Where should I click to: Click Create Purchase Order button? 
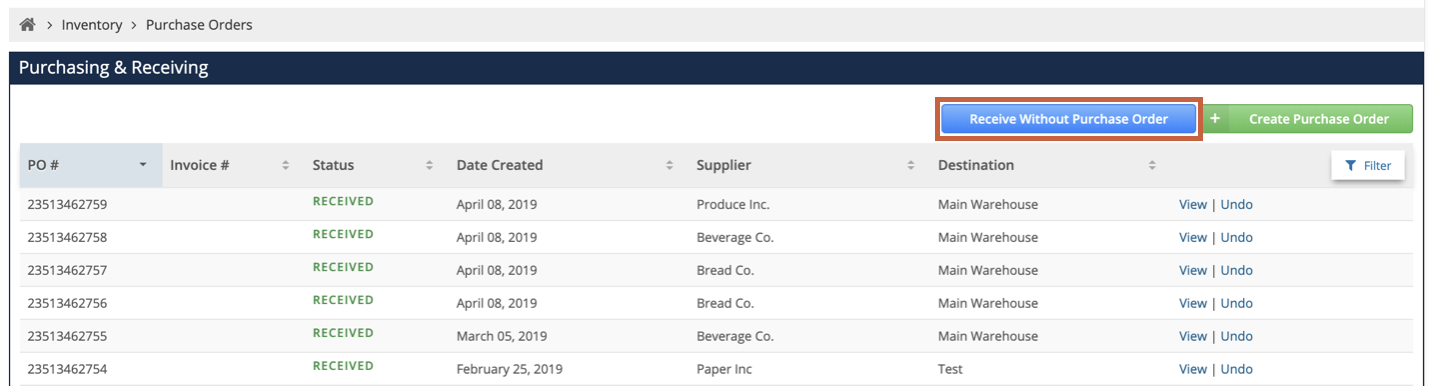pos(1319,119)
